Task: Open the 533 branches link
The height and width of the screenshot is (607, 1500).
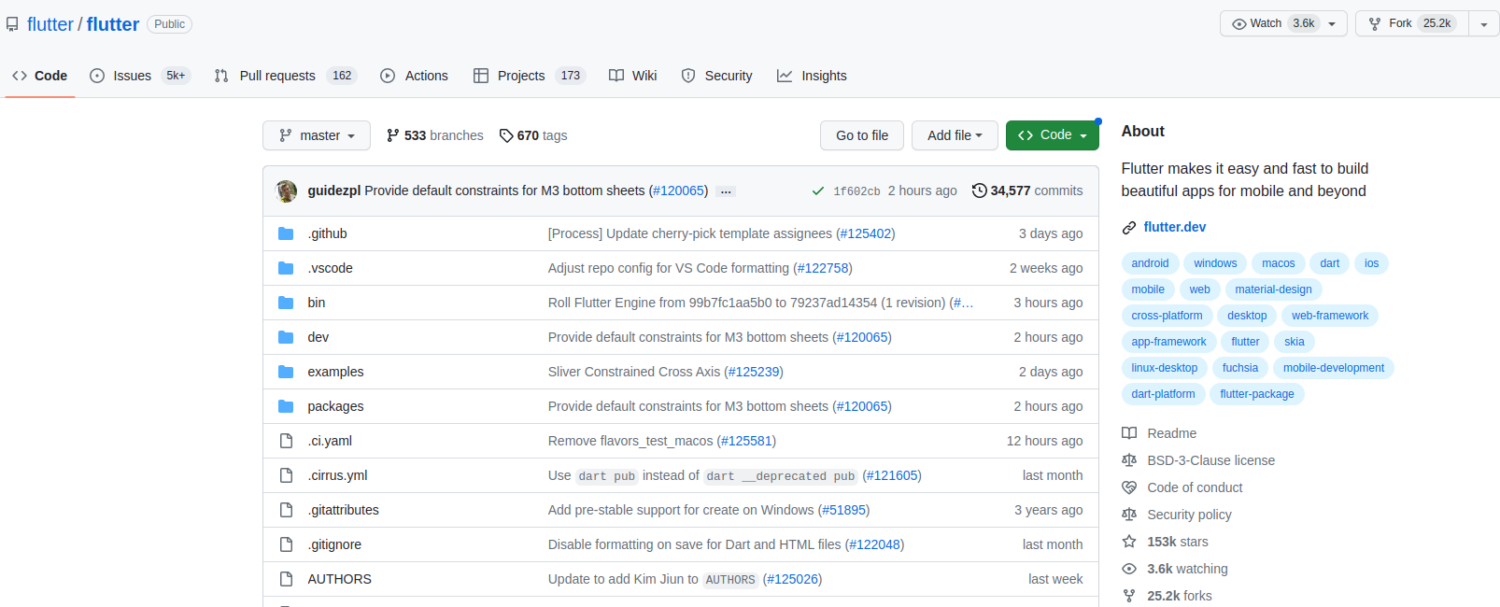Action: coord(435,135)
